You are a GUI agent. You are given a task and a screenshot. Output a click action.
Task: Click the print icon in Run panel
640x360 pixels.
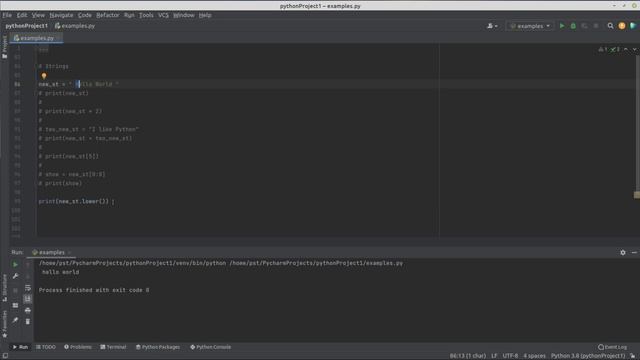[28, 310]
